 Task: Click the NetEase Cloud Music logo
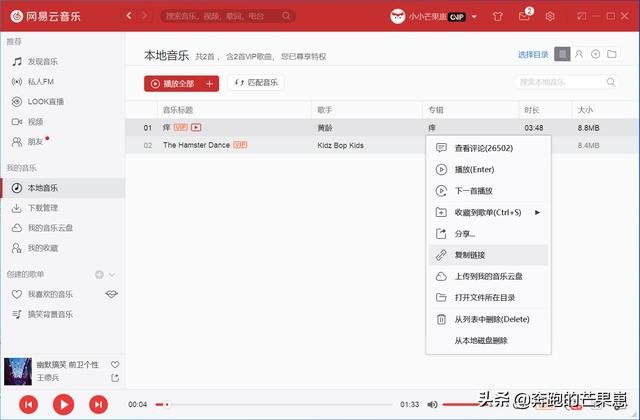(x=45, y=16)
